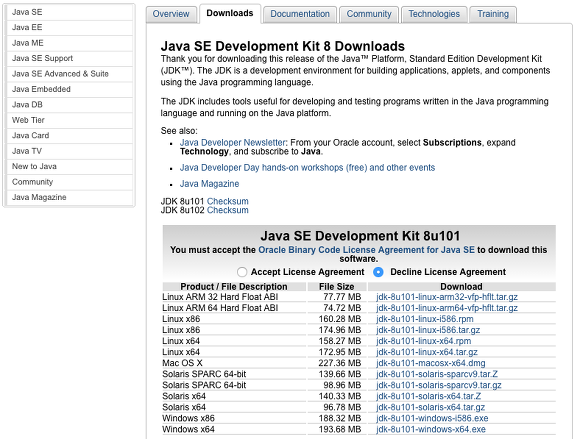Viewport: 580px width, 439px height.
Task: Click the Product / File Description header
Action: [x=234, y=287]
